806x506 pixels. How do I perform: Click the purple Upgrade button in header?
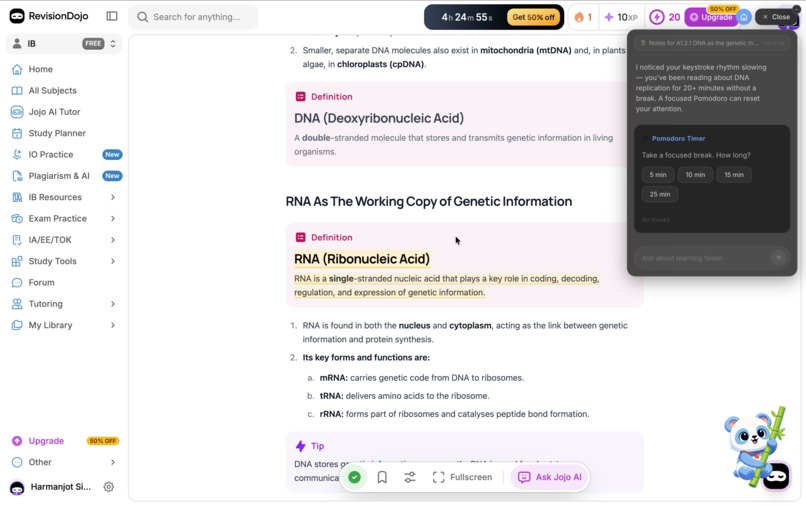coord(711,17)
